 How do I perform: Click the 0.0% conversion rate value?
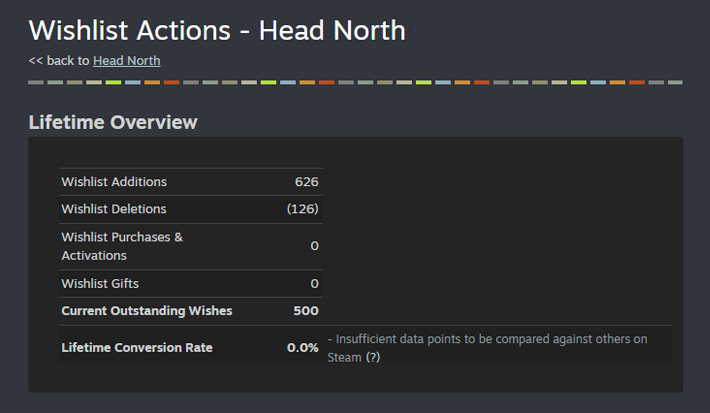point(303,348)
